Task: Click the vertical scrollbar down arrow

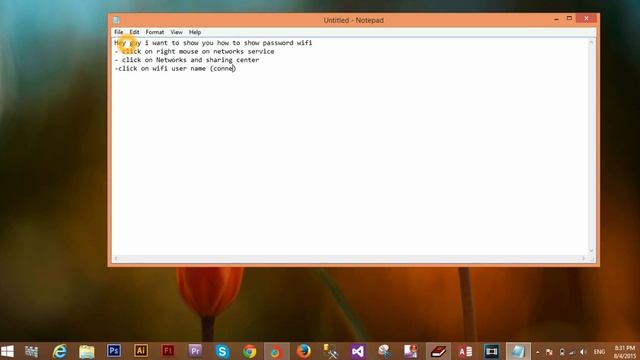Action: (x=591, y=251)
